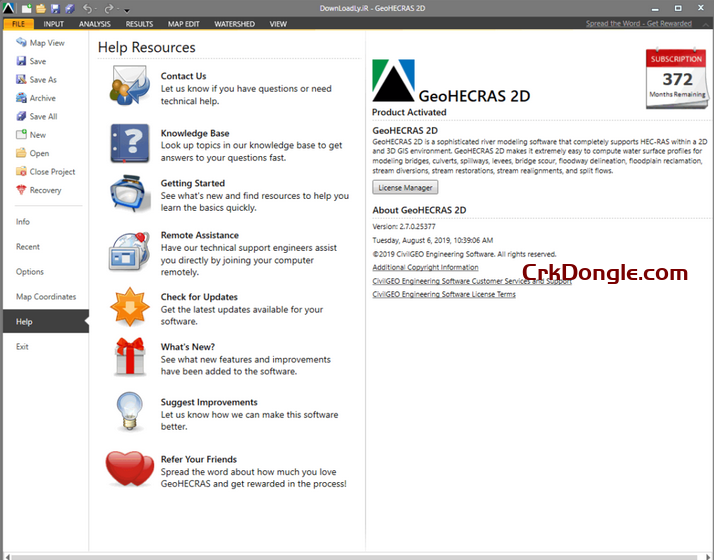
Task: Click the Undo arrow in title bar
Action: pyautogui.click(x=87, y=8)
